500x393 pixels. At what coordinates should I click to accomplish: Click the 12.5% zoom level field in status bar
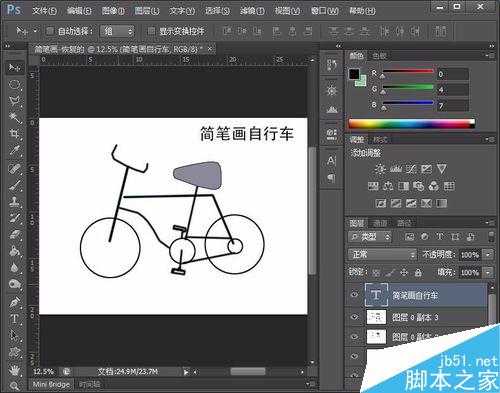coord(43,371)
